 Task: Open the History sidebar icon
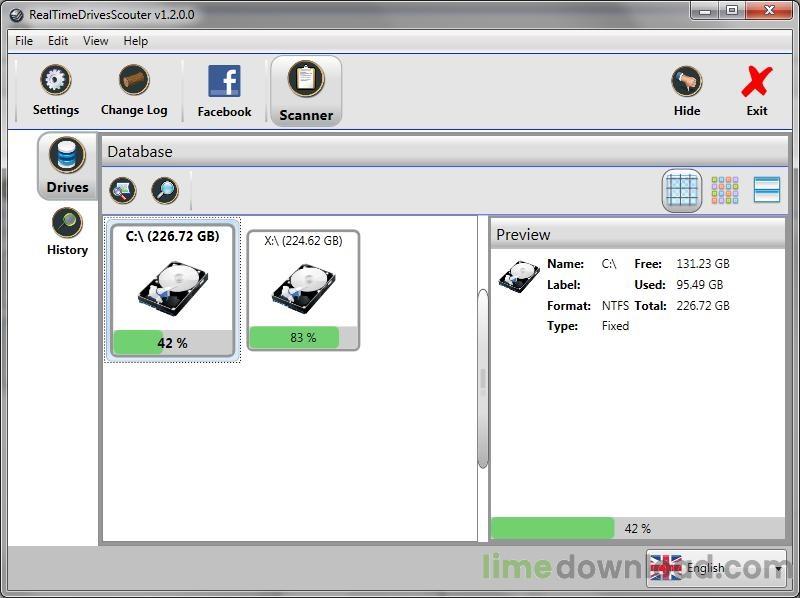coord(67,223)
